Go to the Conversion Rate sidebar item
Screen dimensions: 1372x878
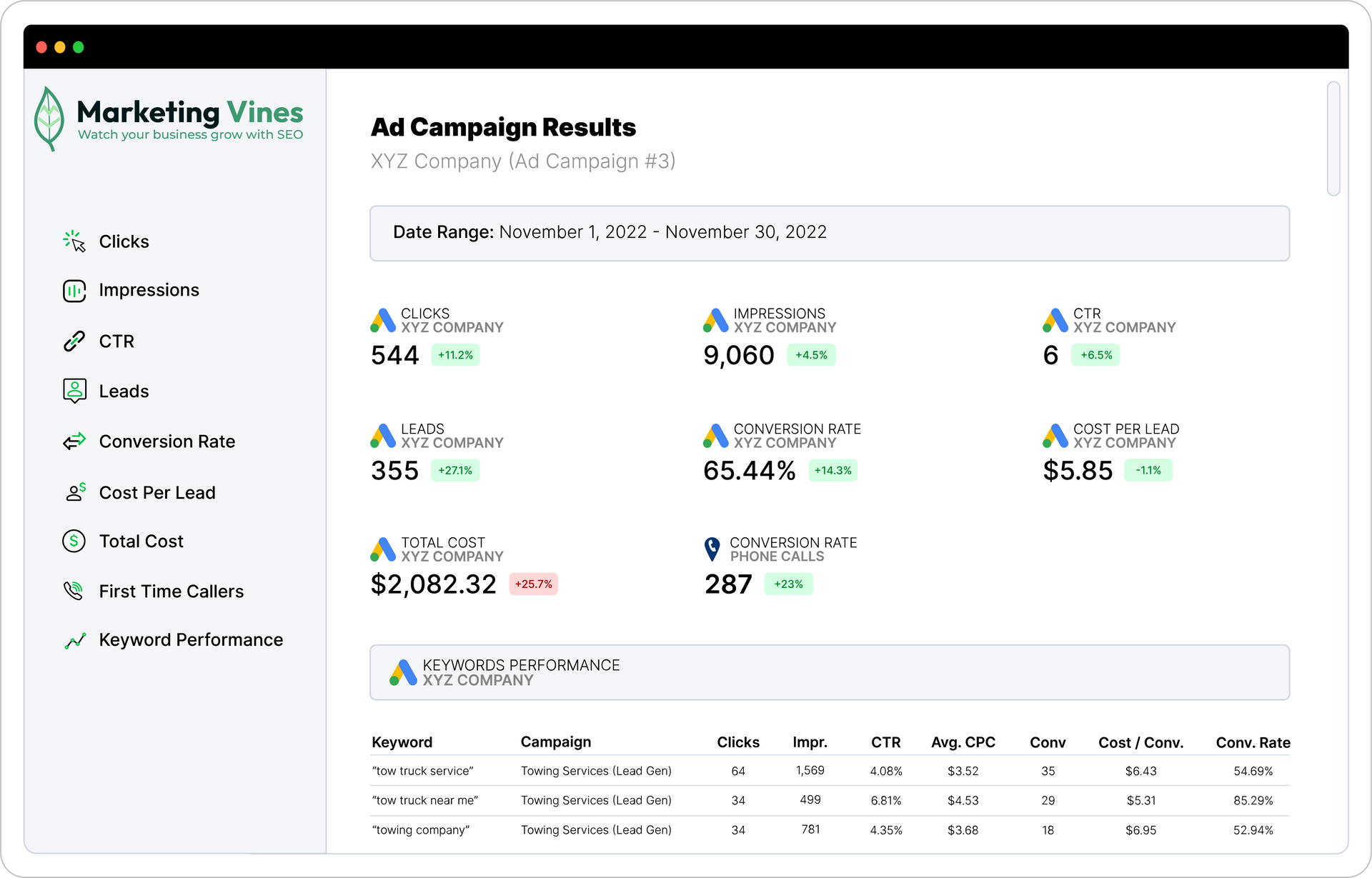[x=166, y=442]
